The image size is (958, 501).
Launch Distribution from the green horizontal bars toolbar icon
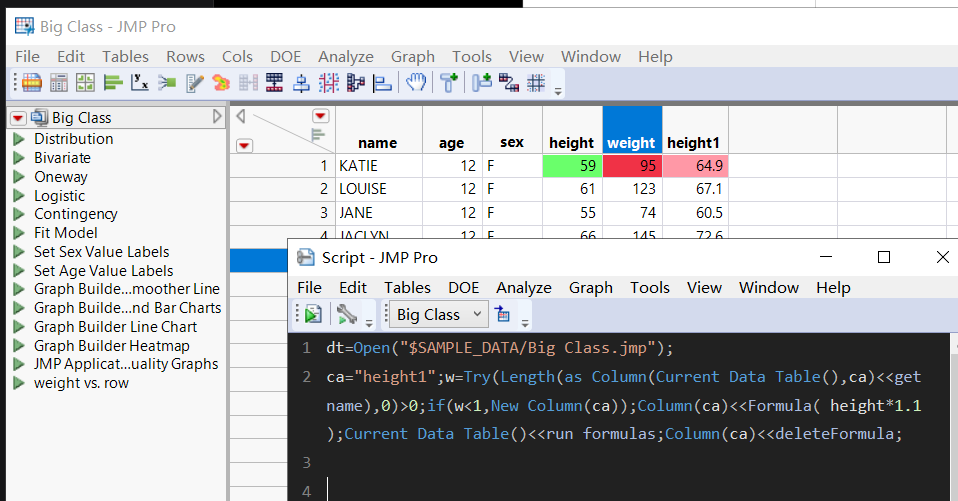(113, 82)
